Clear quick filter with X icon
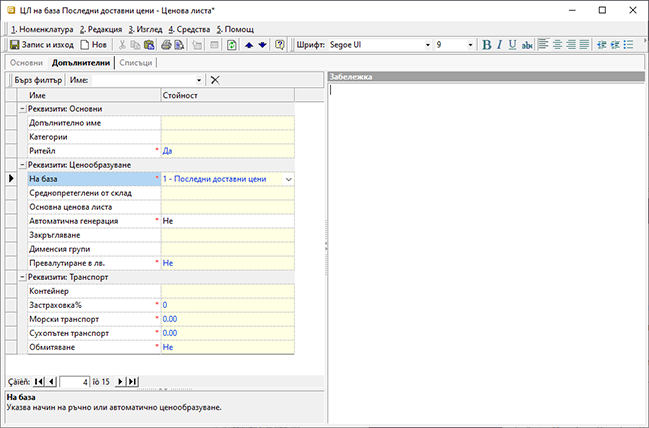The height and width of the screenshot is (428, 649). pos(215,80)
